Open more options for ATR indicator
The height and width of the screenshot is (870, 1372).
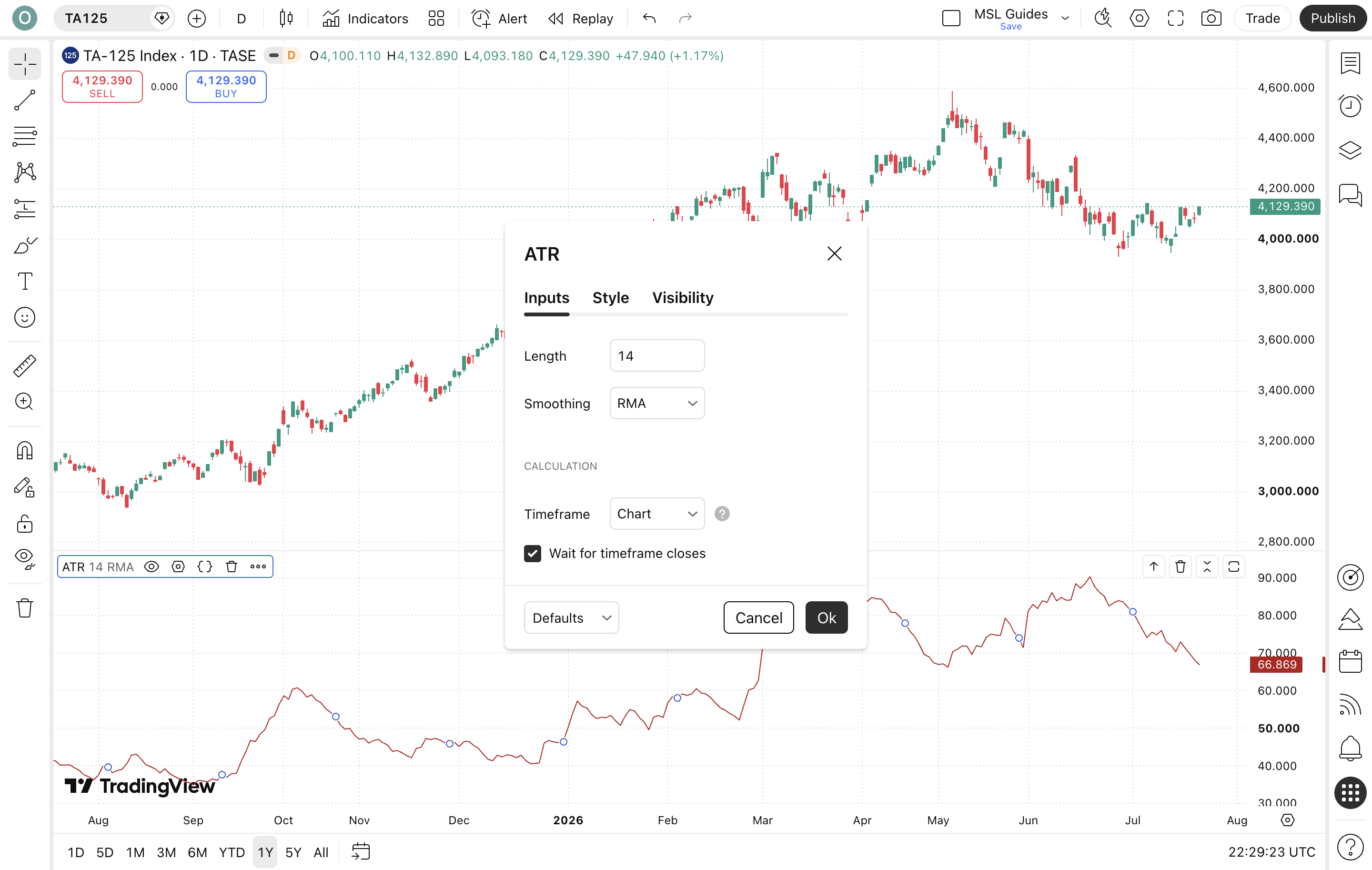pos(258,567)
